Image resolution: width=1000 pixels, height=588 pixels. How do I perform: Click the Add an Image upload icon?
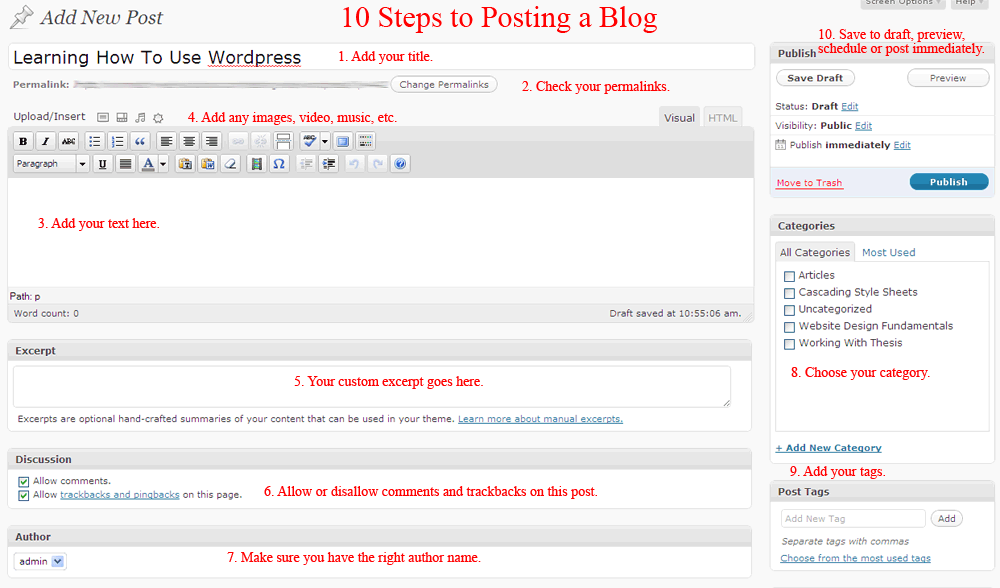103,117
